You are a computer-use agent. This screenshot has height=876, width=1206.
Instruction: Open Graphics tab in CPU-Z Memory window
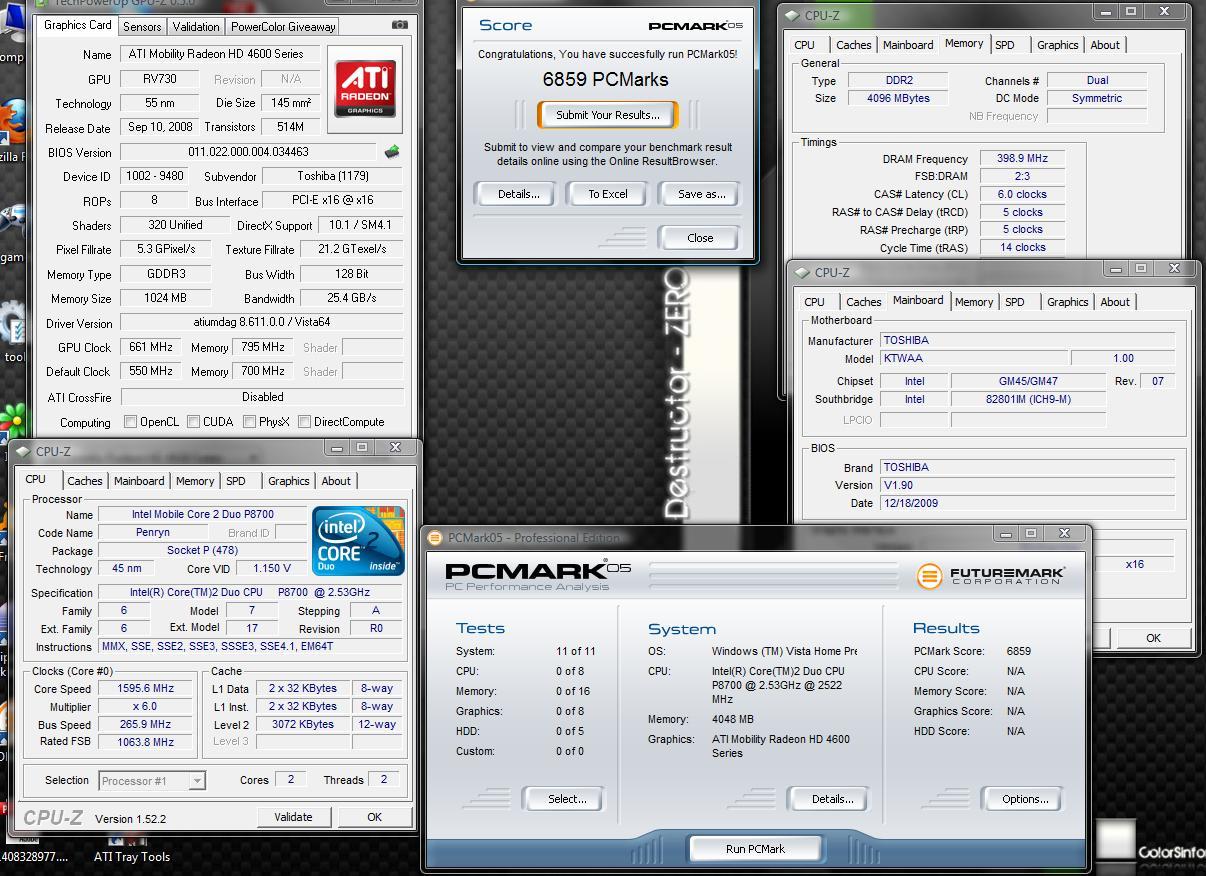tap(1057, 45)
